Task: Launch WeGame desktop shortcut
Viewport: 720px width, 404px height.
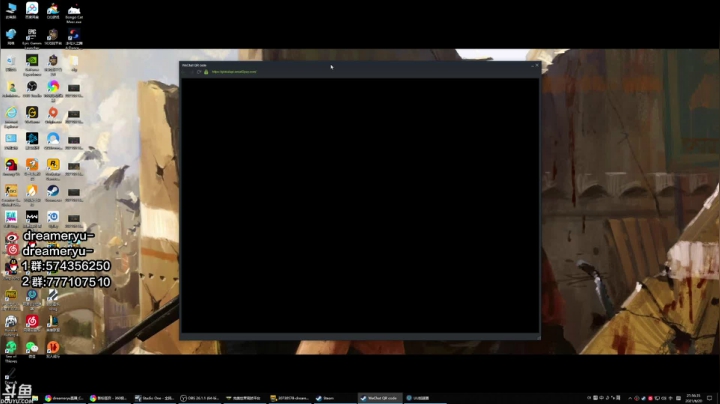Action: 32,115
